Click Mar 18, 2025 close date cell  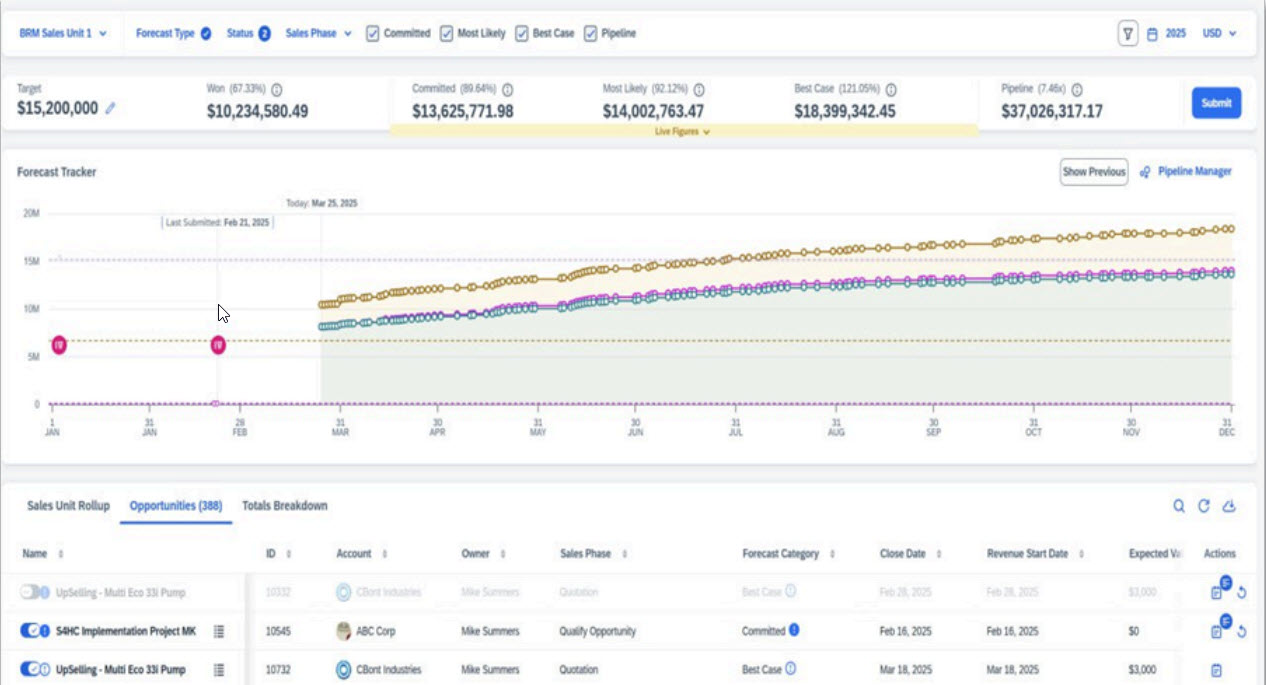[x=906, y=670]
